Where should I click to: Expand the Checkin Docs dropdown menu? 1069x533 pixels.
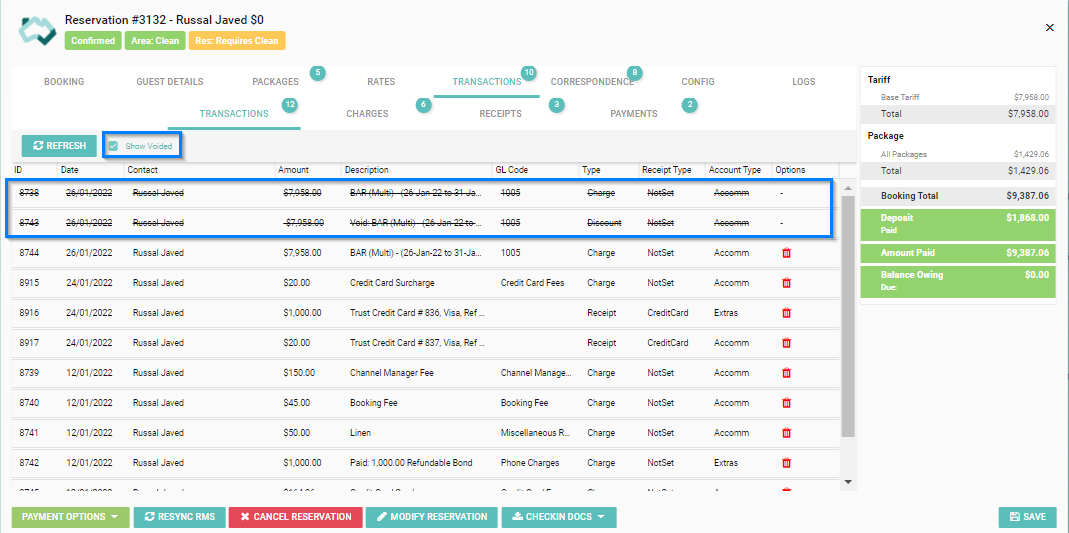point(558,517)
